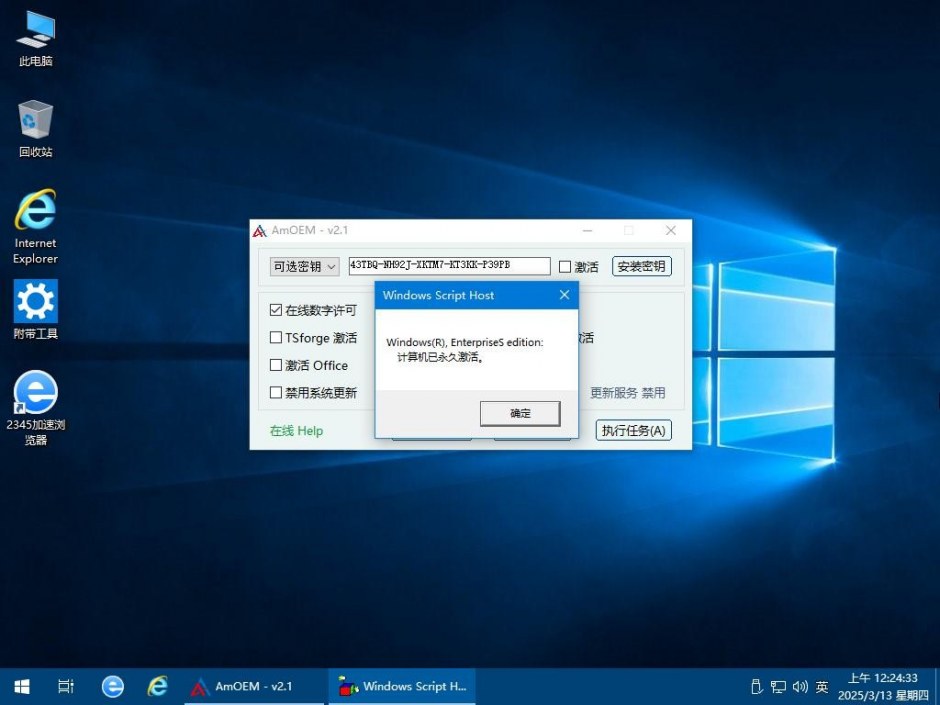Confirm the dialog with 确定
The image size is (940, 705).
(520, 413)
